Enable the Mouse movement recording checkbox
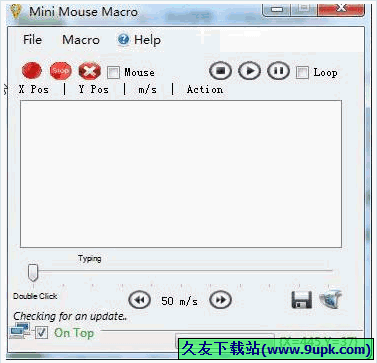This screenshot has width=377, height=363. coord(113,72)
